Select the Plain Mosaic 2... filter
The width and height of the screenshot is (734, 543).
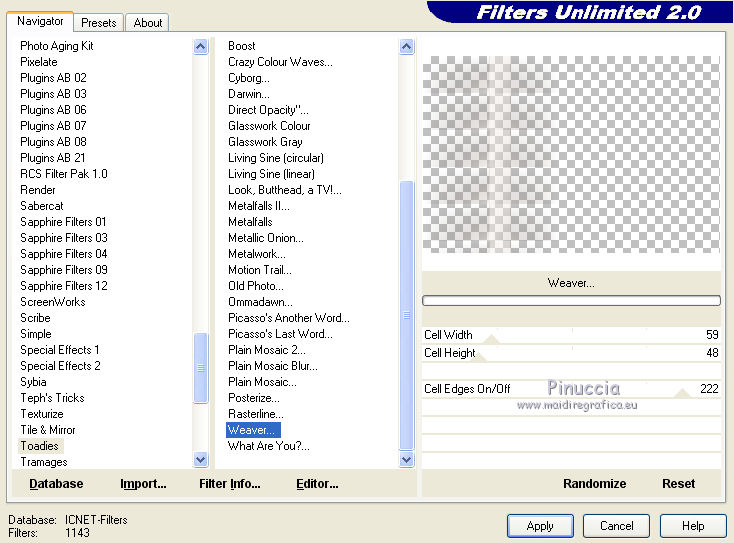[x=267, y=350]
